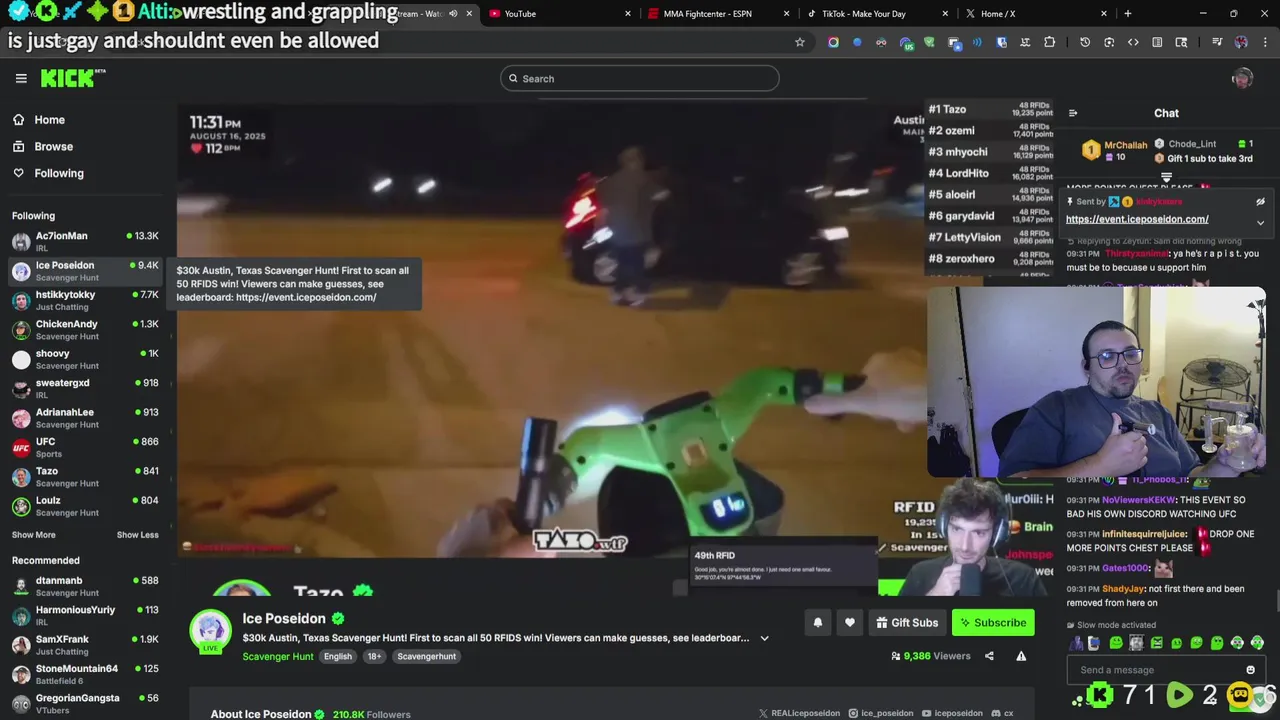Open UFC channel in Following list
This screenshot has width=1280, height=720.
coord(85,447)
